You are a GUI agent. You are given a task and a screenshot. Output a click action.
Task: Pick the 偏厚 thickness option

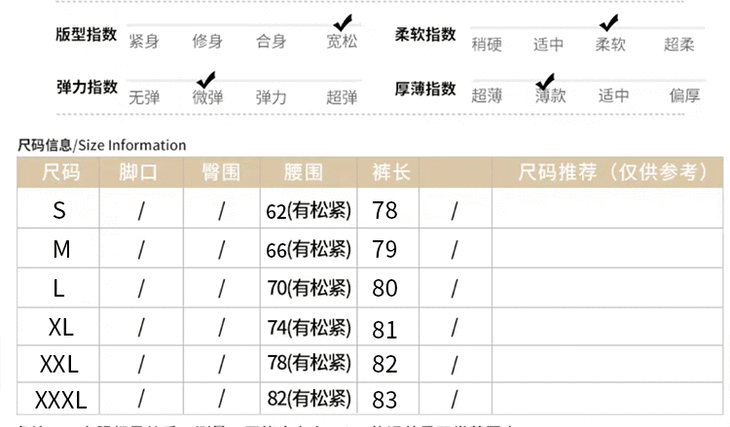click(x=685, y=96)
